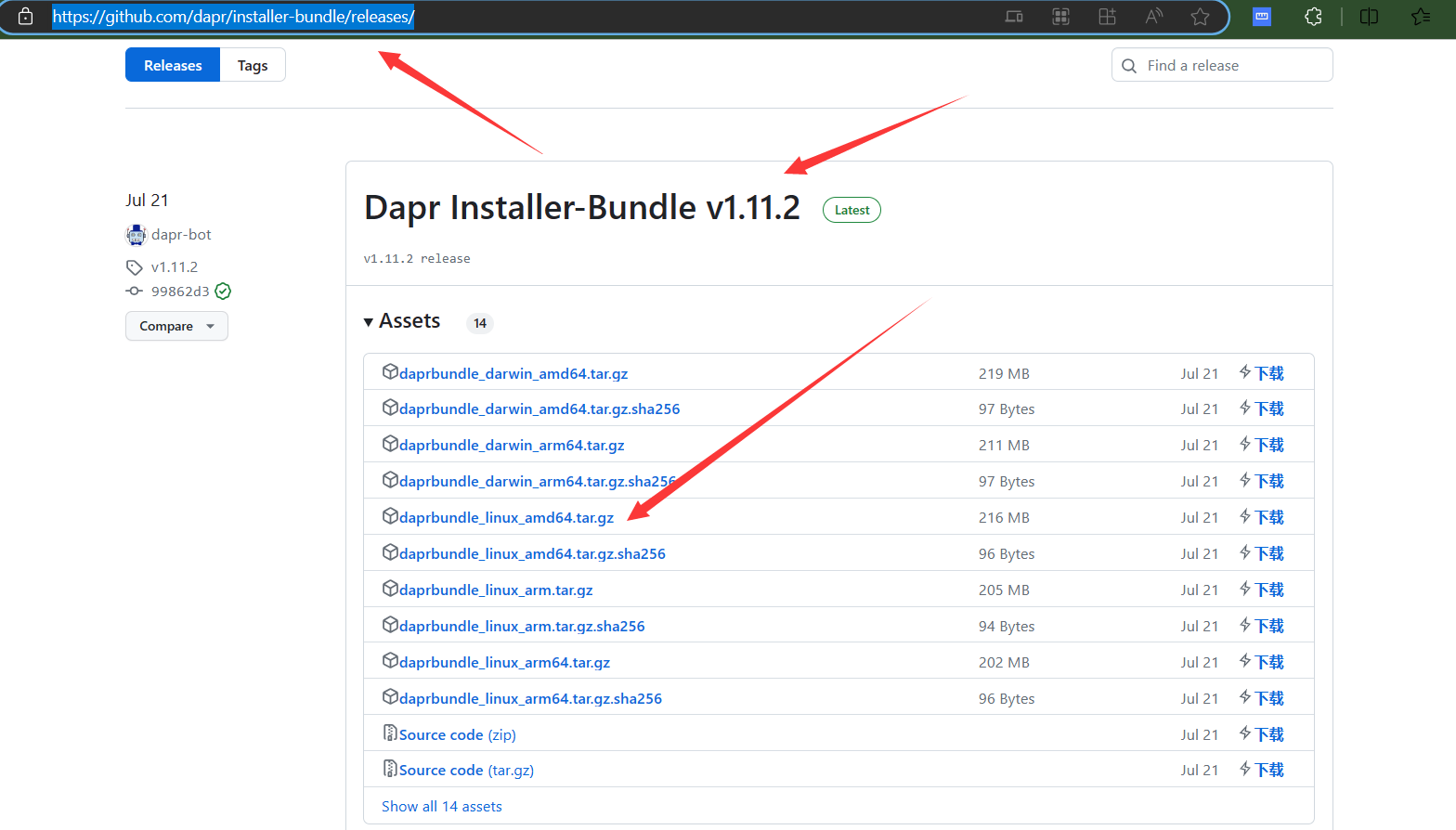Click 下载 link for daprbundle_linux_arm.tar.gz row

1269,590
